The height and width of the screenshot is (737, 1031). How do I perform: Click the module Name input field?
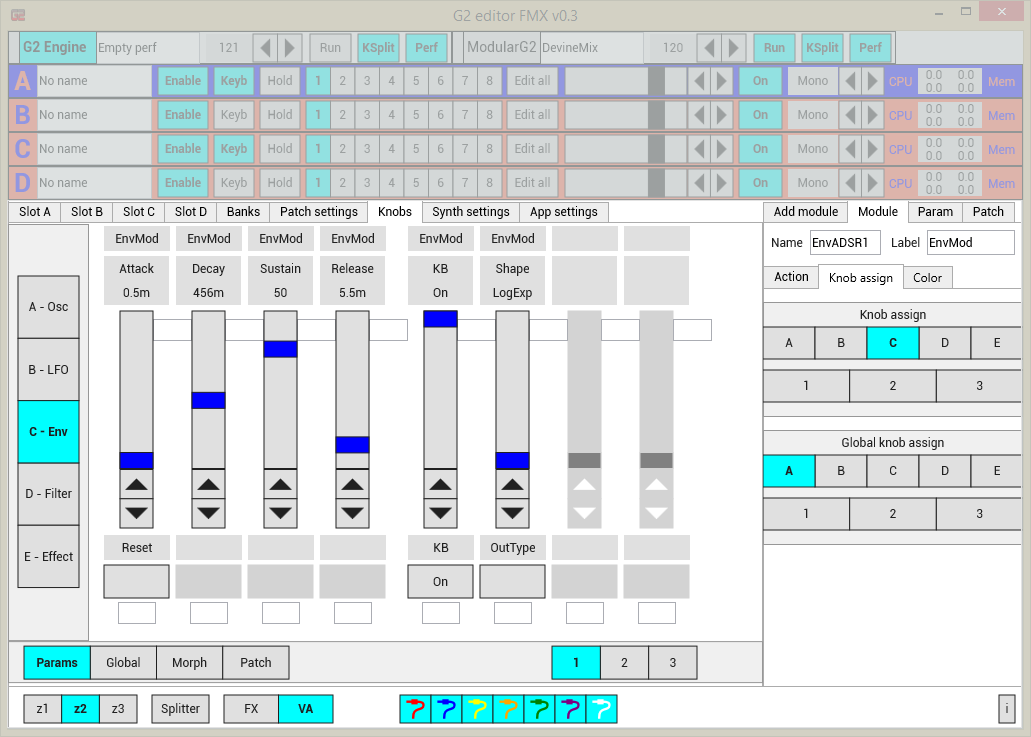(845, 243)
